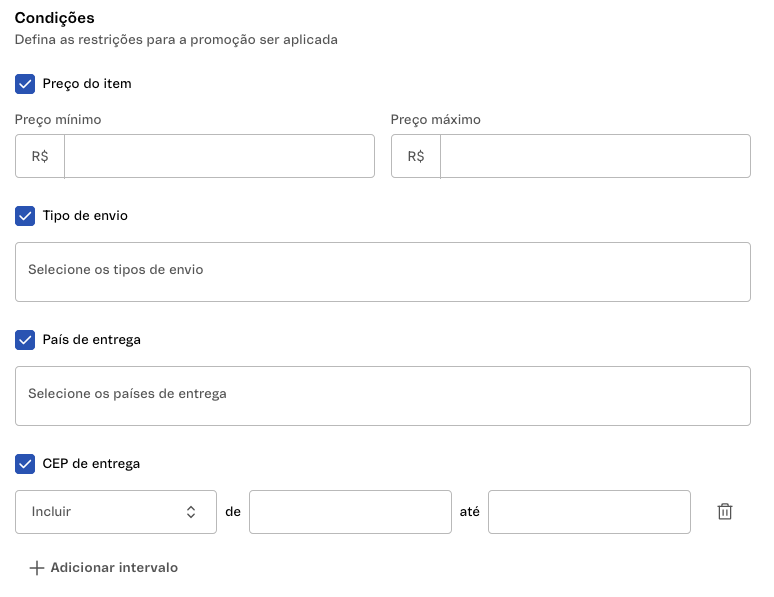
Task: Click the 'Preço do item' label text
Action: click(x=87, y=84)
